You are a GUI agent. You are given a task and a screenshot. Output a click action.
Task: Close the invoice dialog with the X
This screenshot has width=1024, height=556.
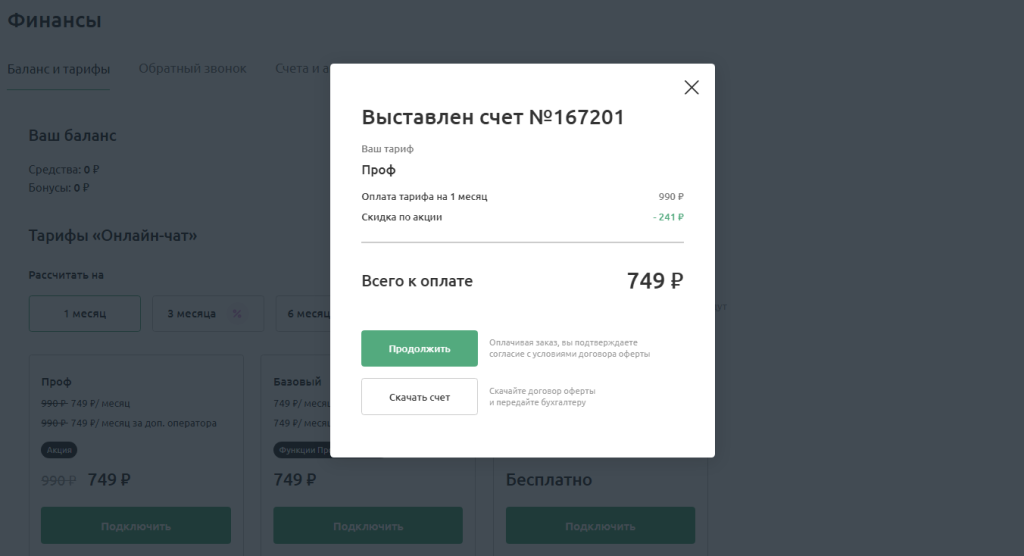pos(691,87)
